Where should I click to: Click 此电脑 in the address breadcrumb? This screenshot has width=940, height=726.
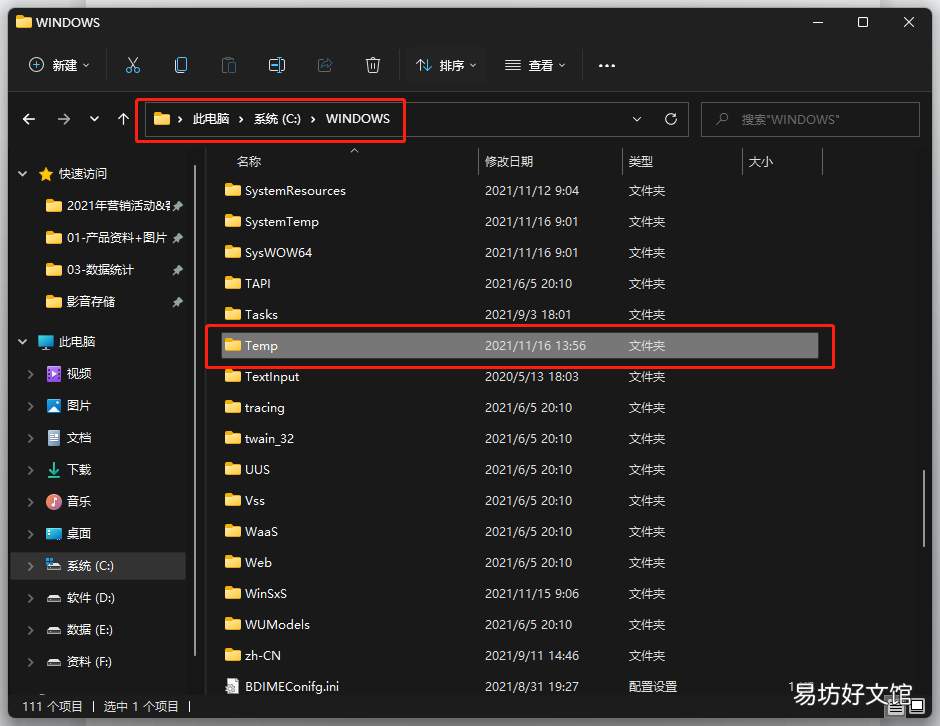click(x=211, y=119)
